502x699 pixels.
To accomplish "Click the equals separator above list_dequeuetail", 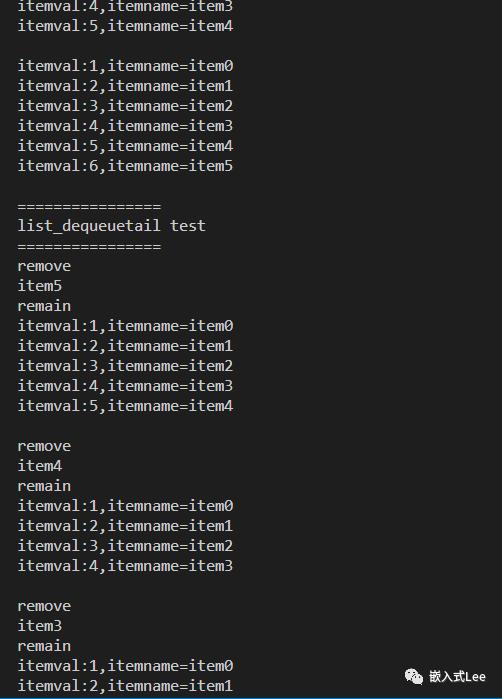I will (89, 207).
